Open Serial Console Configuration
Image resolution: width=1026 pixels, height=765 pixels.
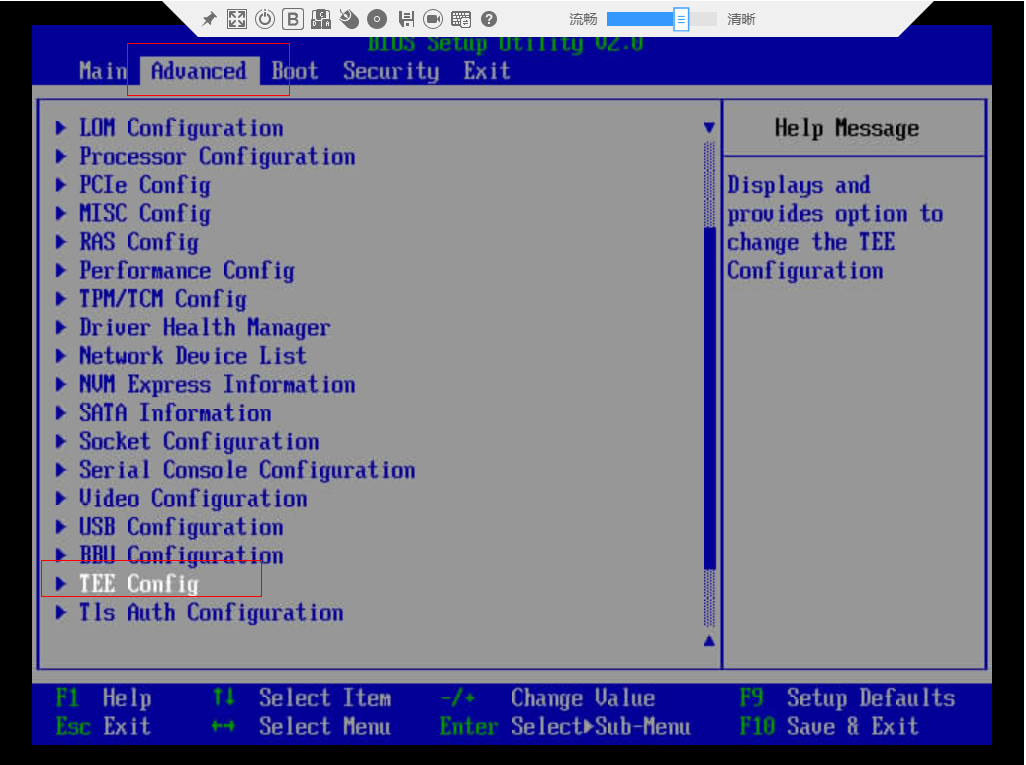(247, 470)
